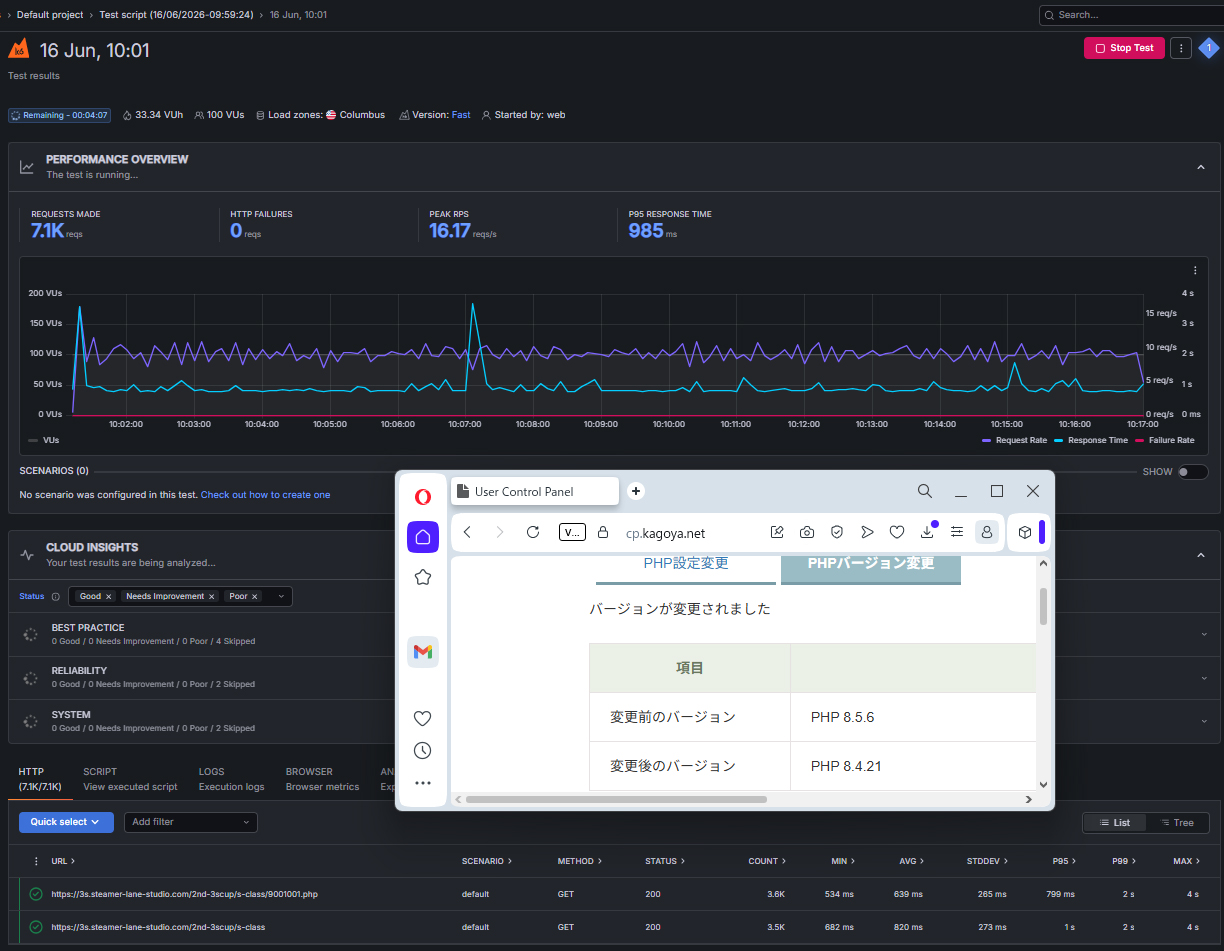Click Opera snapshot camera icon
1224x951 pixels.
807,532
